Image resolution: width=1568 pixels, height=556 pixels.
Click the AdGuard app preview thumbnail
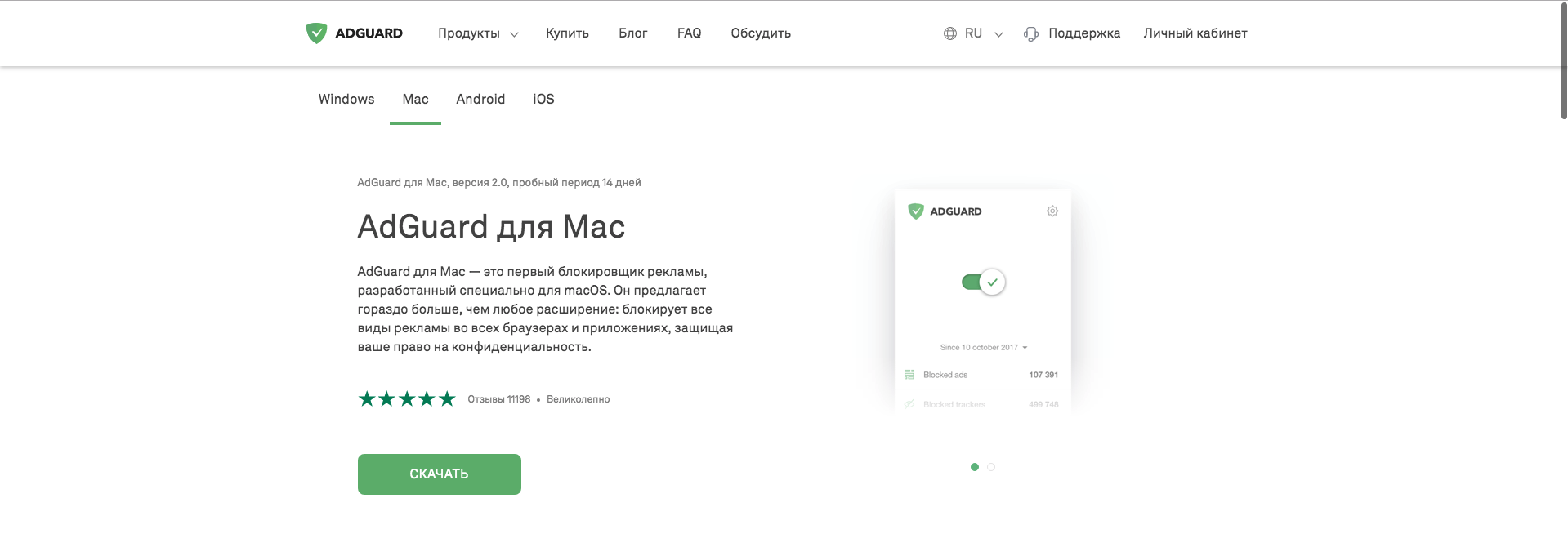click(x=983, y=300)
